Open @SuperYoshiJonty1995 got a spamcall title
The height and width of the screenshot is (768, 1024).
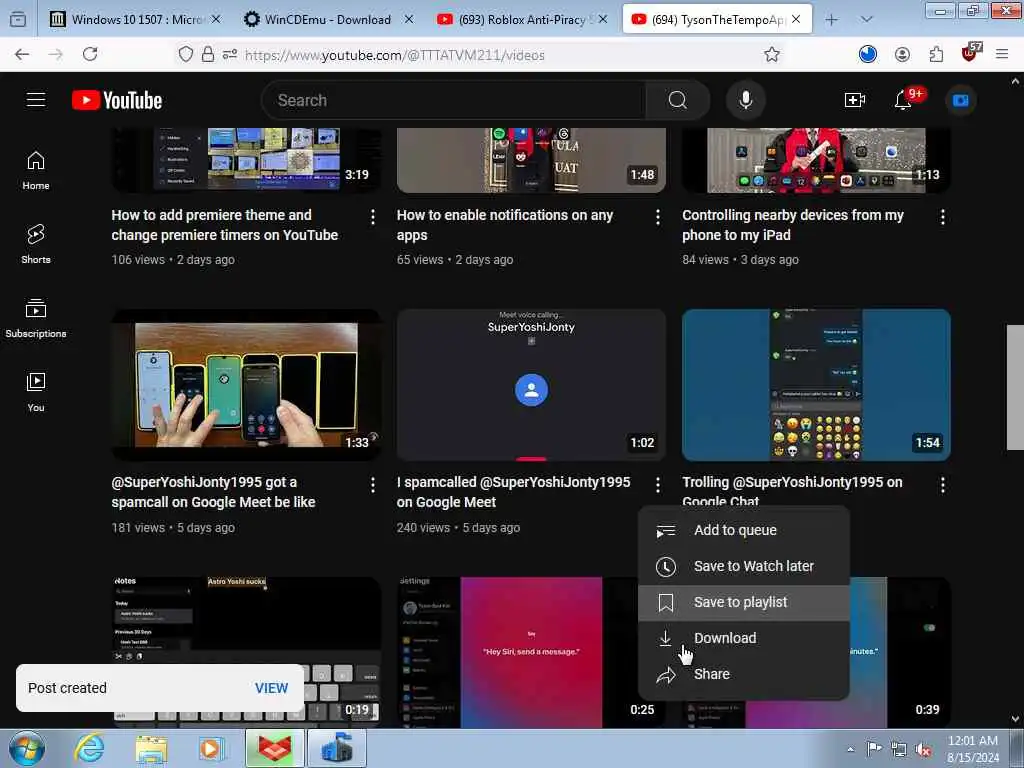[x=214, y=492]
